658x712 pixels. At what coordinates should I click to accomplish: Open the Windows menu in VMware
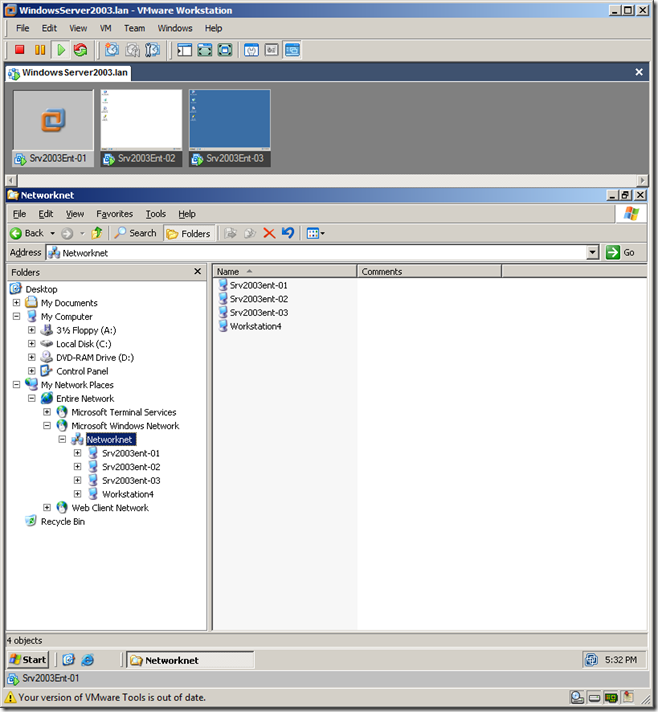coord(175,28)
